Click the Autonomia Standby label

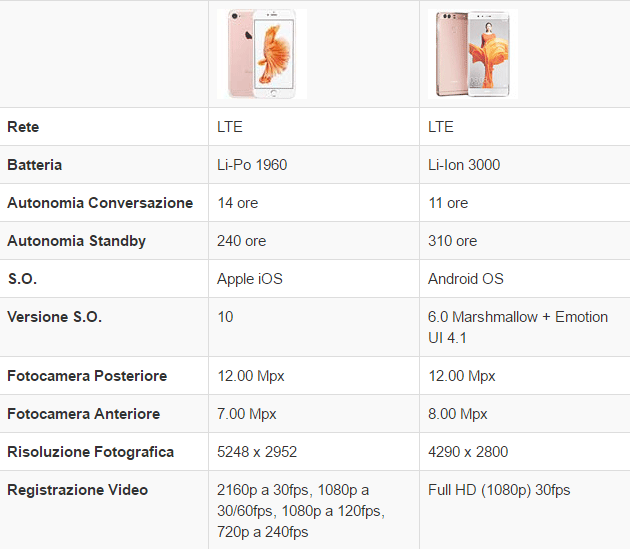tap(76, 241)
